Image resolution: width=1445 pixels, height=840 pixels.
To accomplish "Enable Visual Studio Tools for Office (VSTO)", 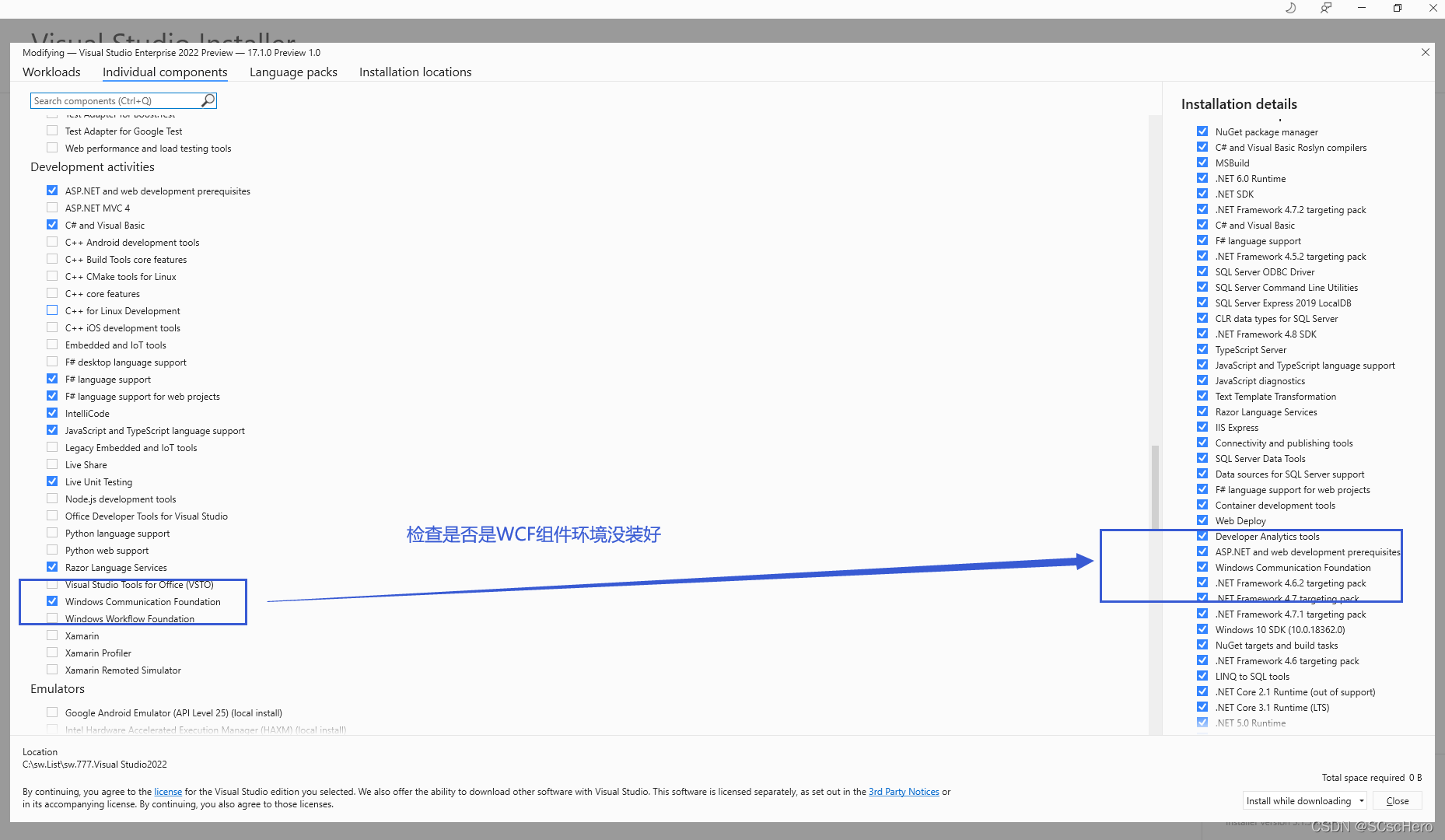I will (x=52, y=584).
